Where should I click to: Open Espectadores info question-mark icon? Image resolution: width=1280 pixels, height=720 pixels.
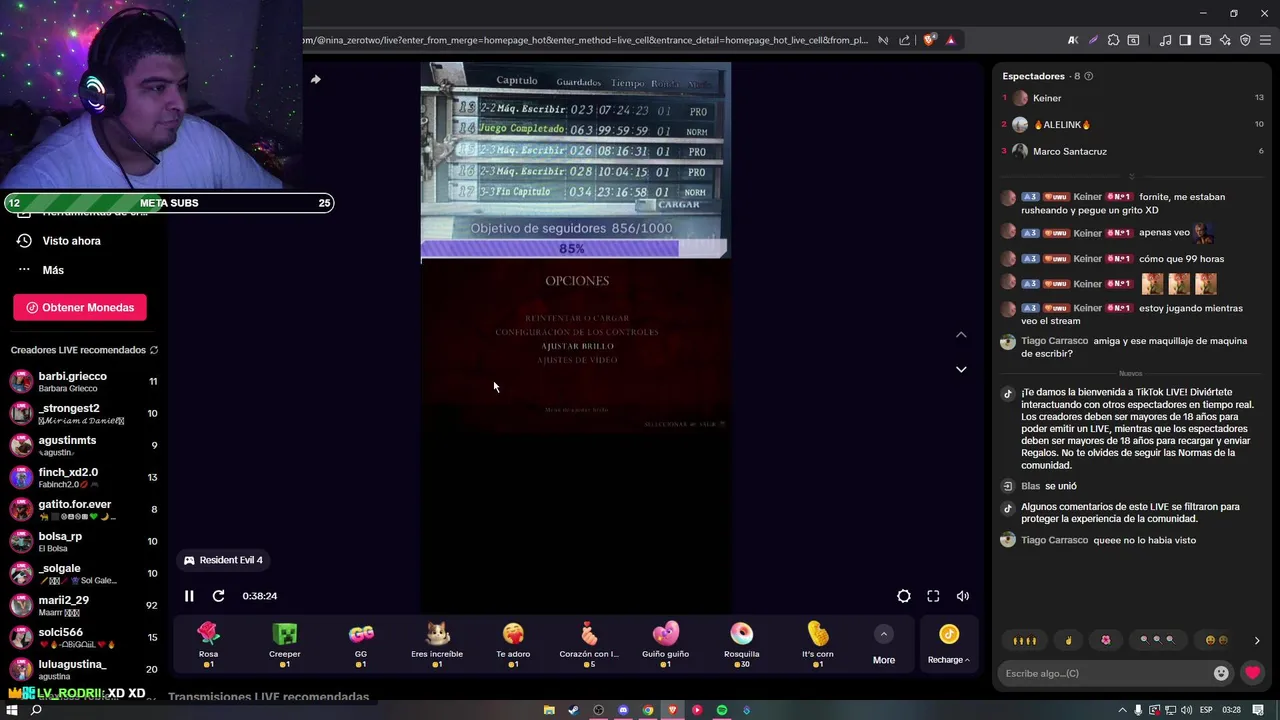point(1089,76)
